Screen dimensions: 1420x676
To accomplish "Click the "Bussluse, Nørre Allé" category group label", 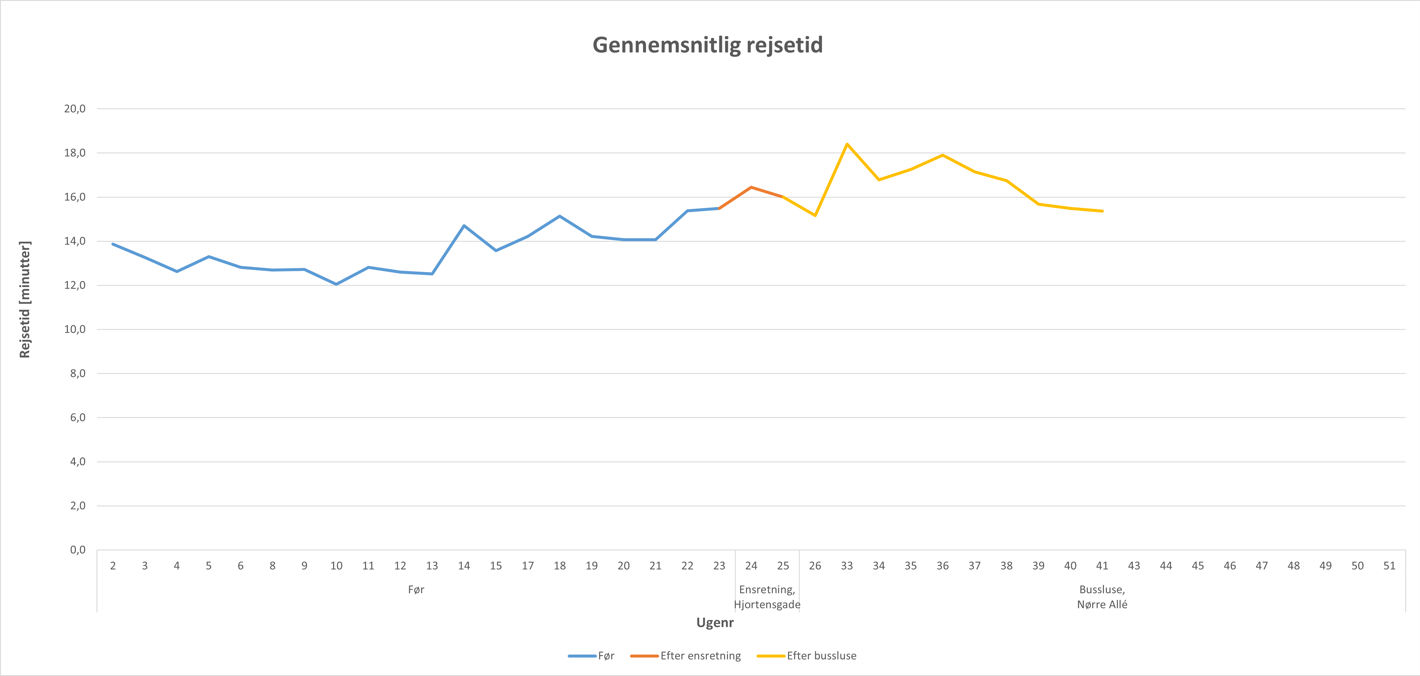I will [x=1102, y=597].
